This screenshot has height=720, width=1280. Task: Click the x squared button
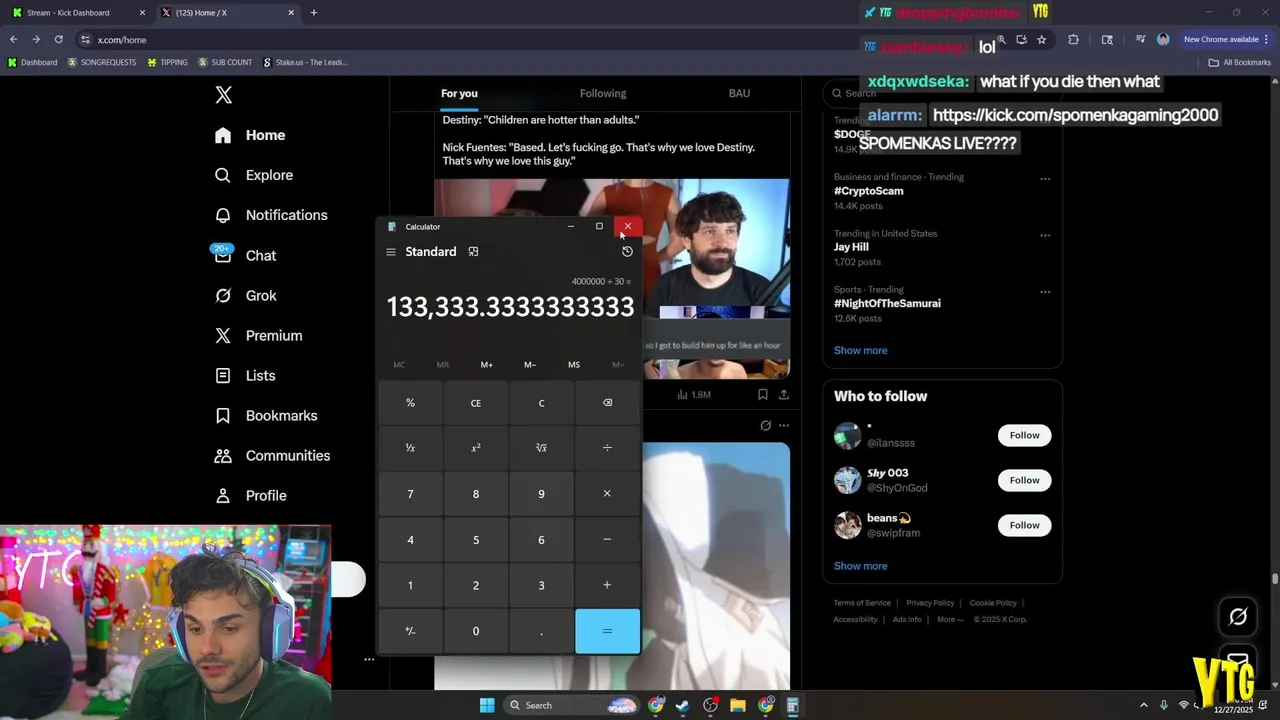[x=476, y=448]
